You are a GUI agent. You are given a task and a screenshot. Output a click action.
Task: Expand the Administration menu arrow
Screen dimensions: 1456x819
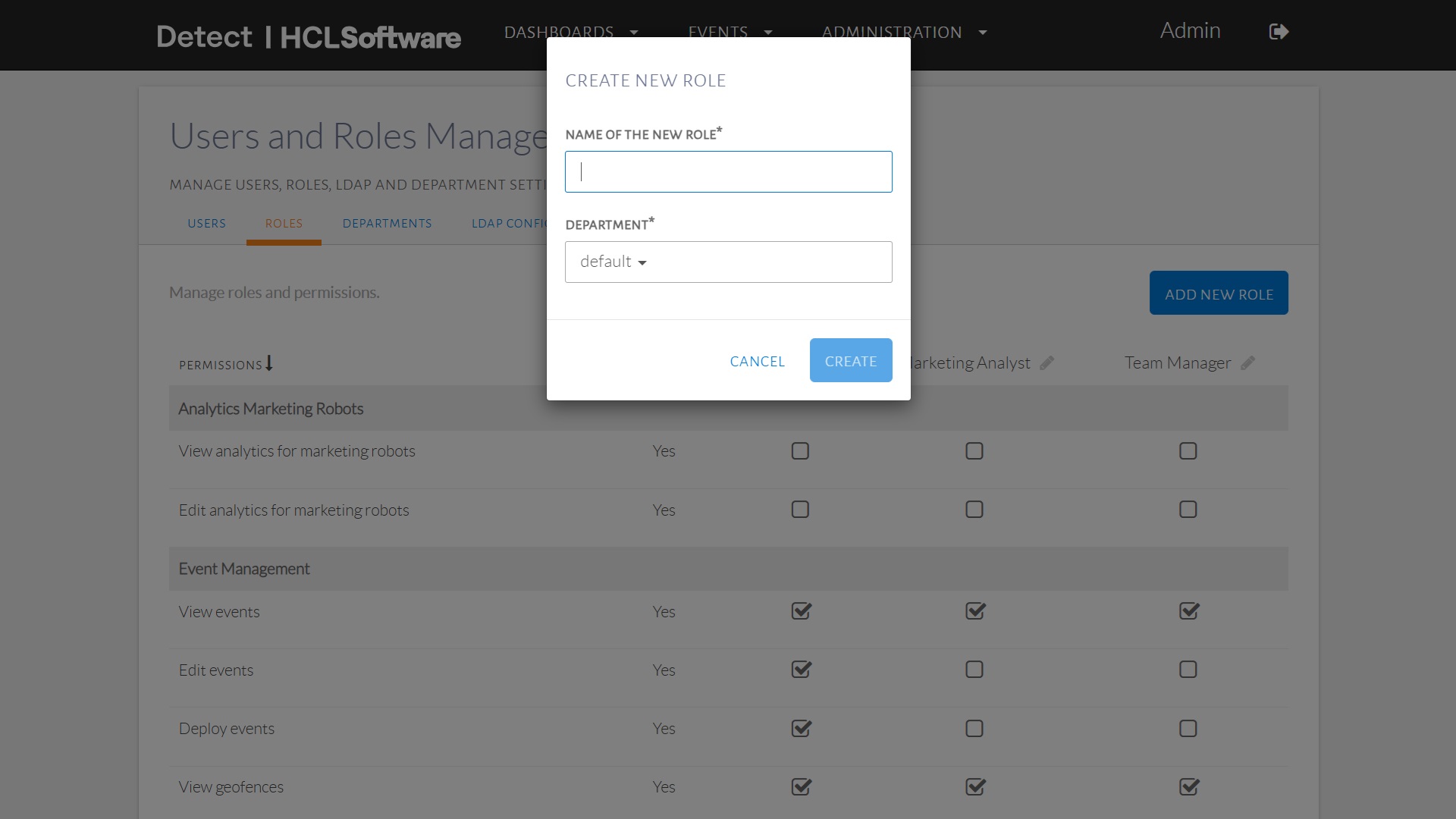[983, 33]
